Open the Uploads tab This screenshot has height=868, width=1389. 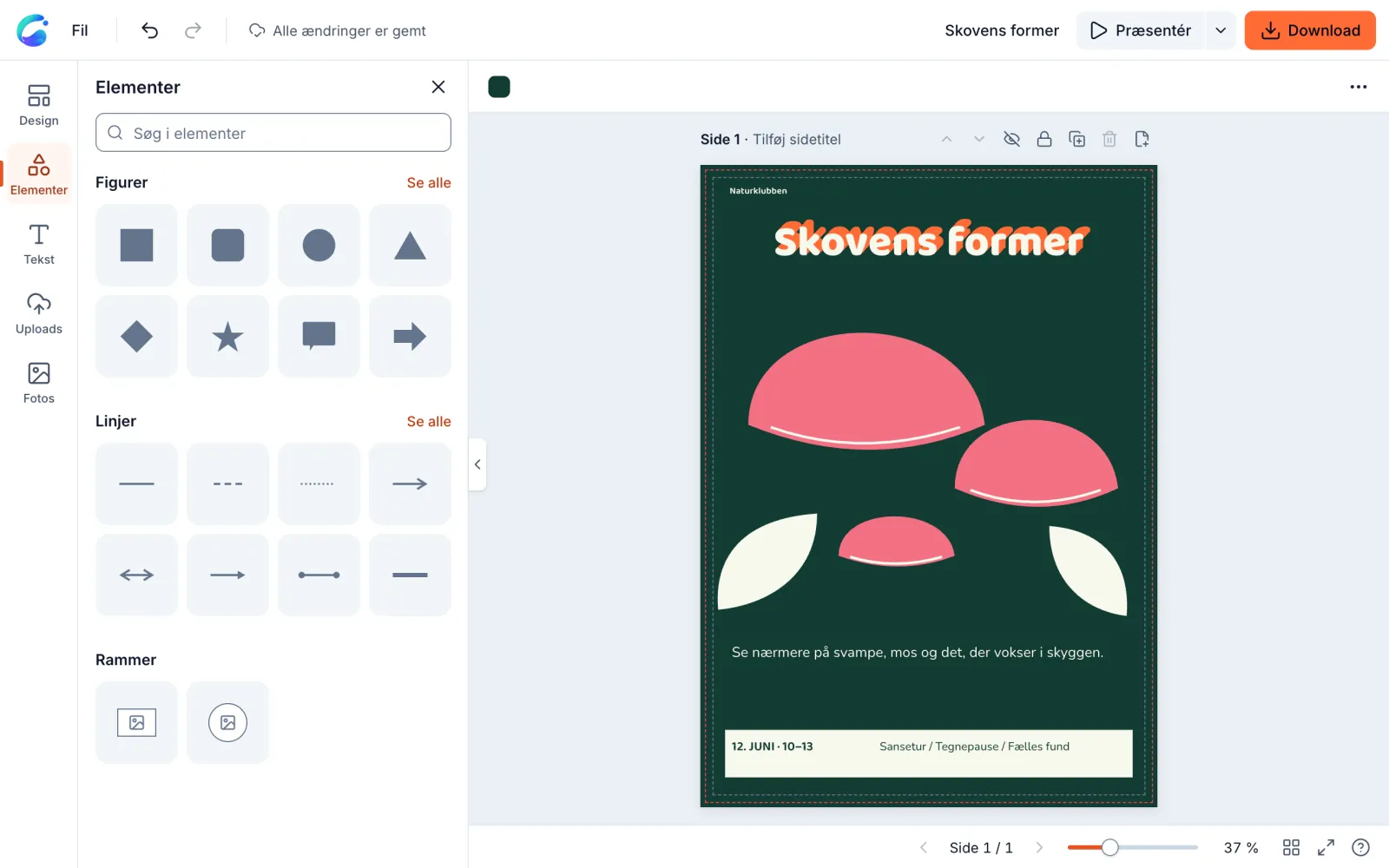tap(39, 314)
